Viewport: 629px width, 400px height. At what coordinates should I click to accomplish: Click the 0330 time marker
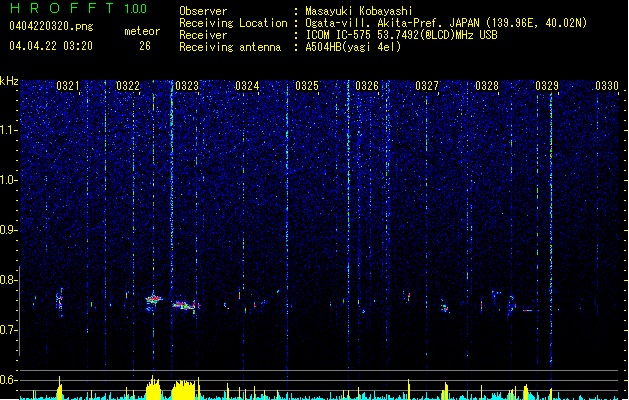coord(607,86)
